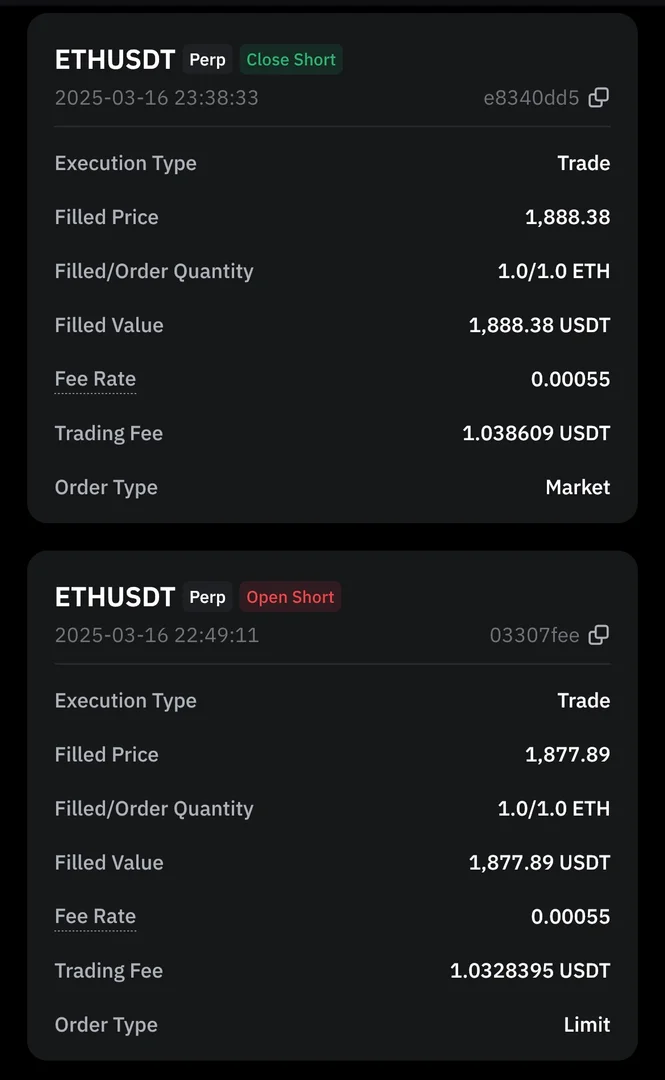Tap Fee Rate label in Close Short card
Image resolution: width=665 pixels, height=1080 pixels.
tap(95, 380)
